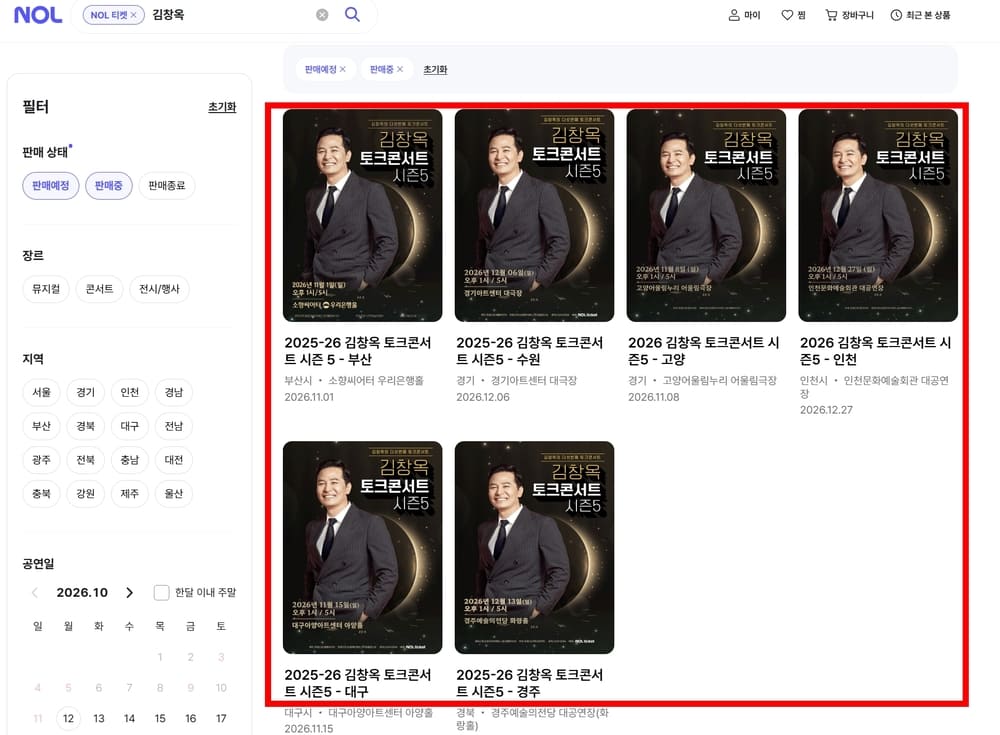Remove the 판매예정 filter chip

click(342, 69)
